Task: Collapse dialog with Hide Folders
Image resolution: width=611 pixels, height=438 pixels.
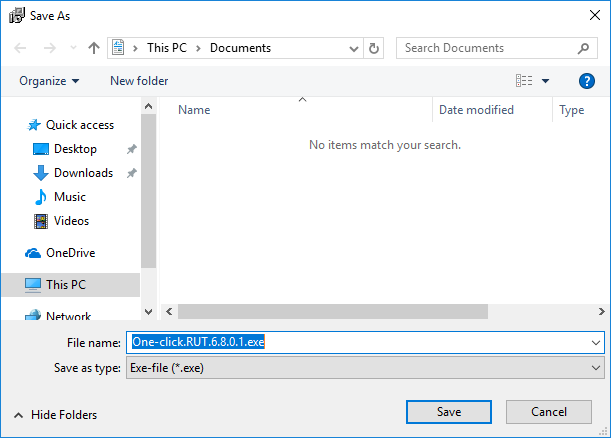Action: click(55, 415)
